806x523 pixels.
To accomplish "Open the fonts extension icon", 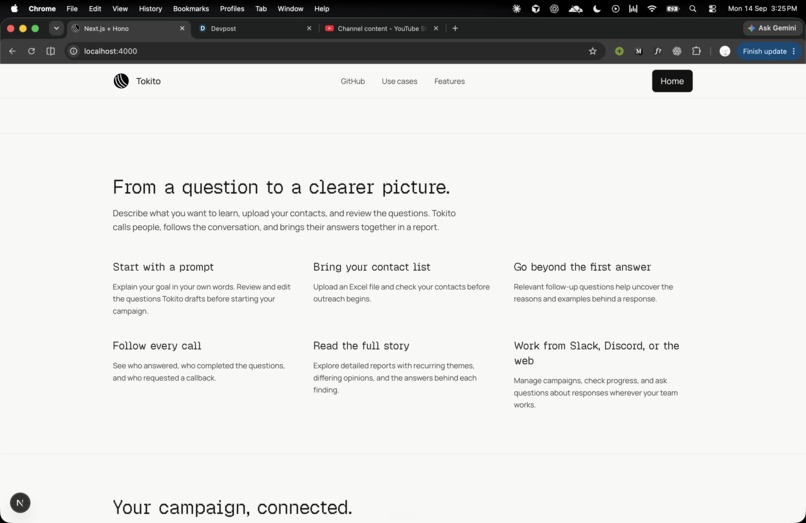I will [658, 51].
